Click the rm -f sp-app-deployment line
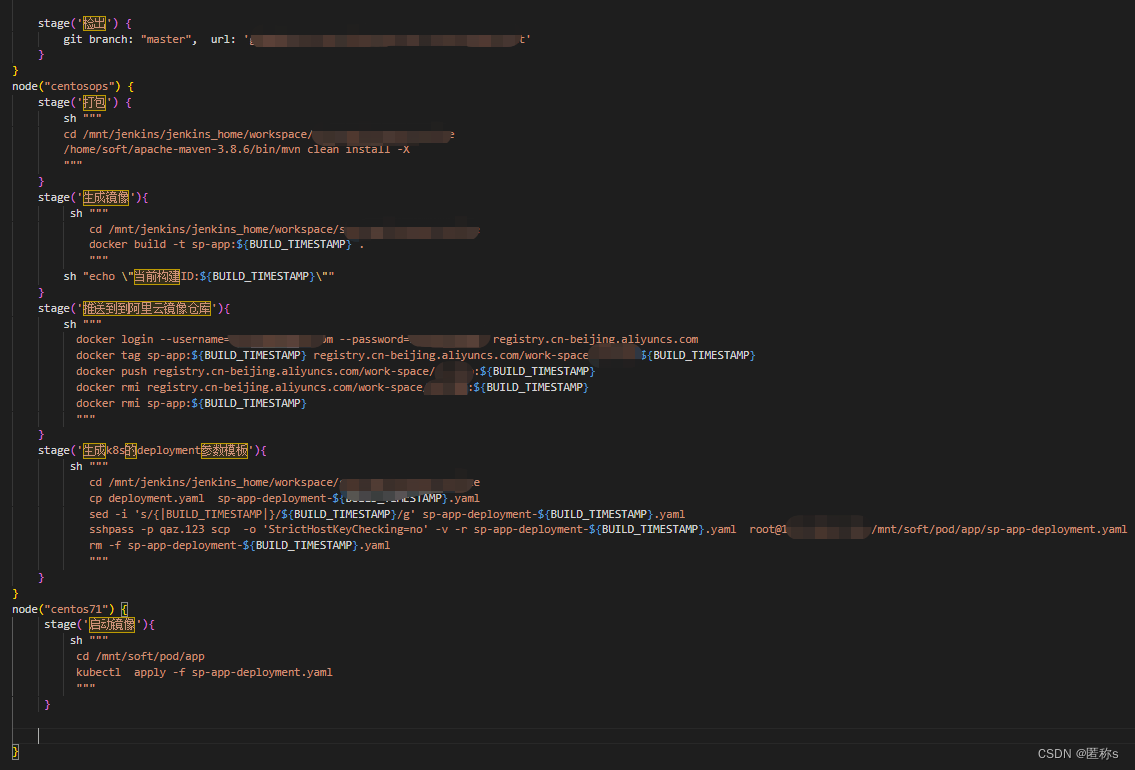This screenshot has height=770, width=1135. (x=240, y=546)
